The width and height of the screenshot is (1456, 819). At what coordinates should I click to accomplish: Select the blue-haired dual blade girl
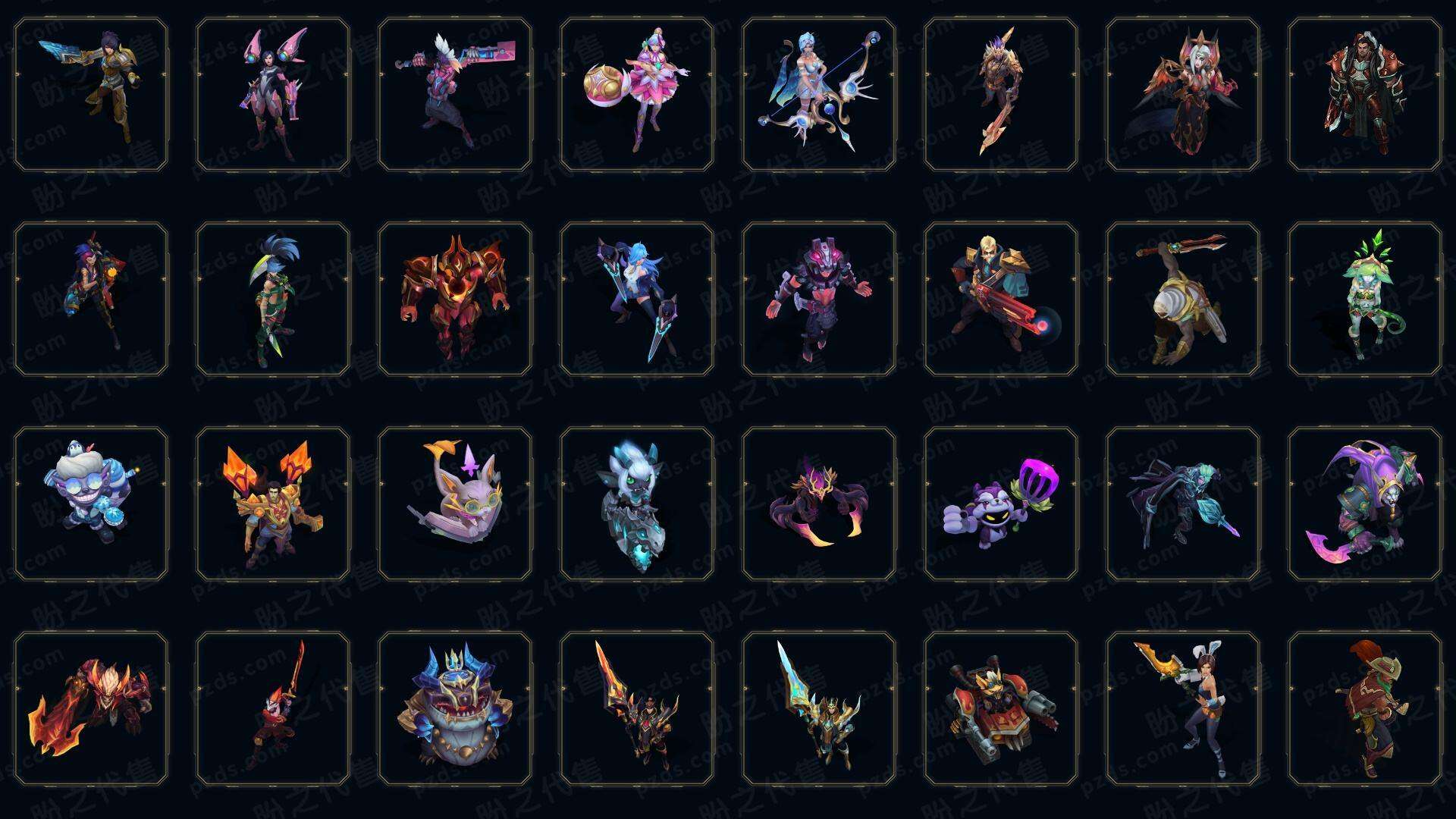coord(637,300)
